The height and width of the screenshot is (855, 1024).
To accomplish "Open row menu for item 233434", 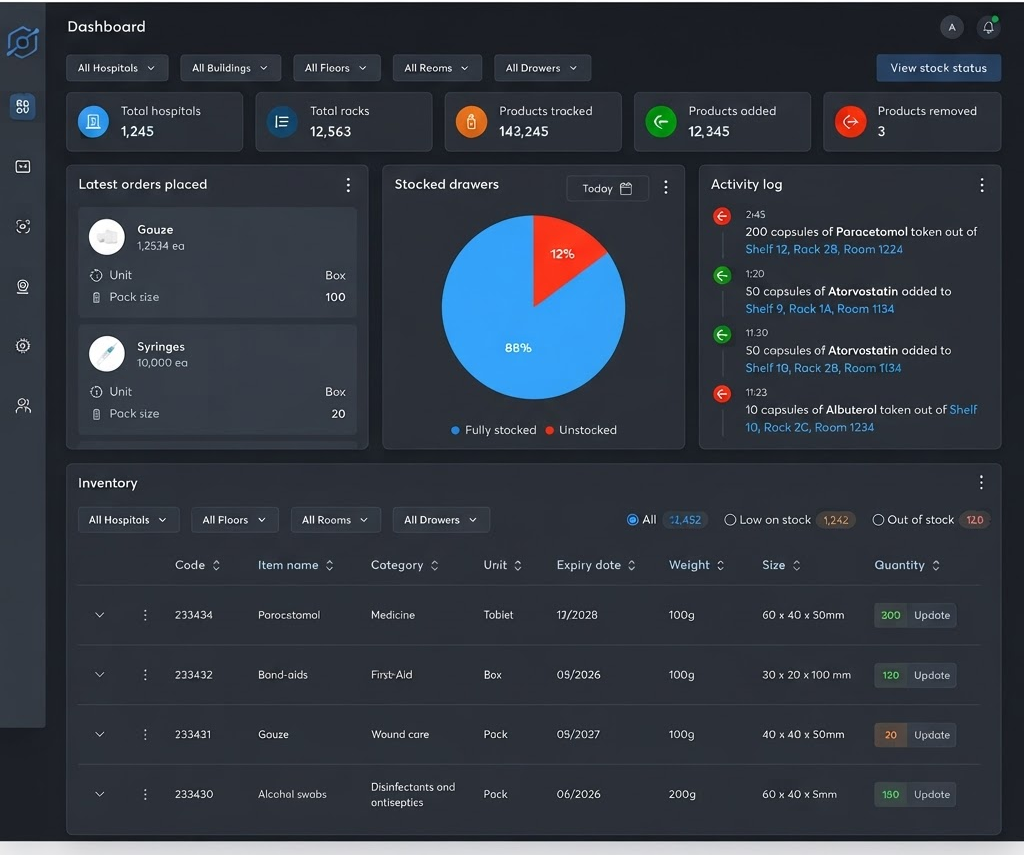I will coord(145,615).
